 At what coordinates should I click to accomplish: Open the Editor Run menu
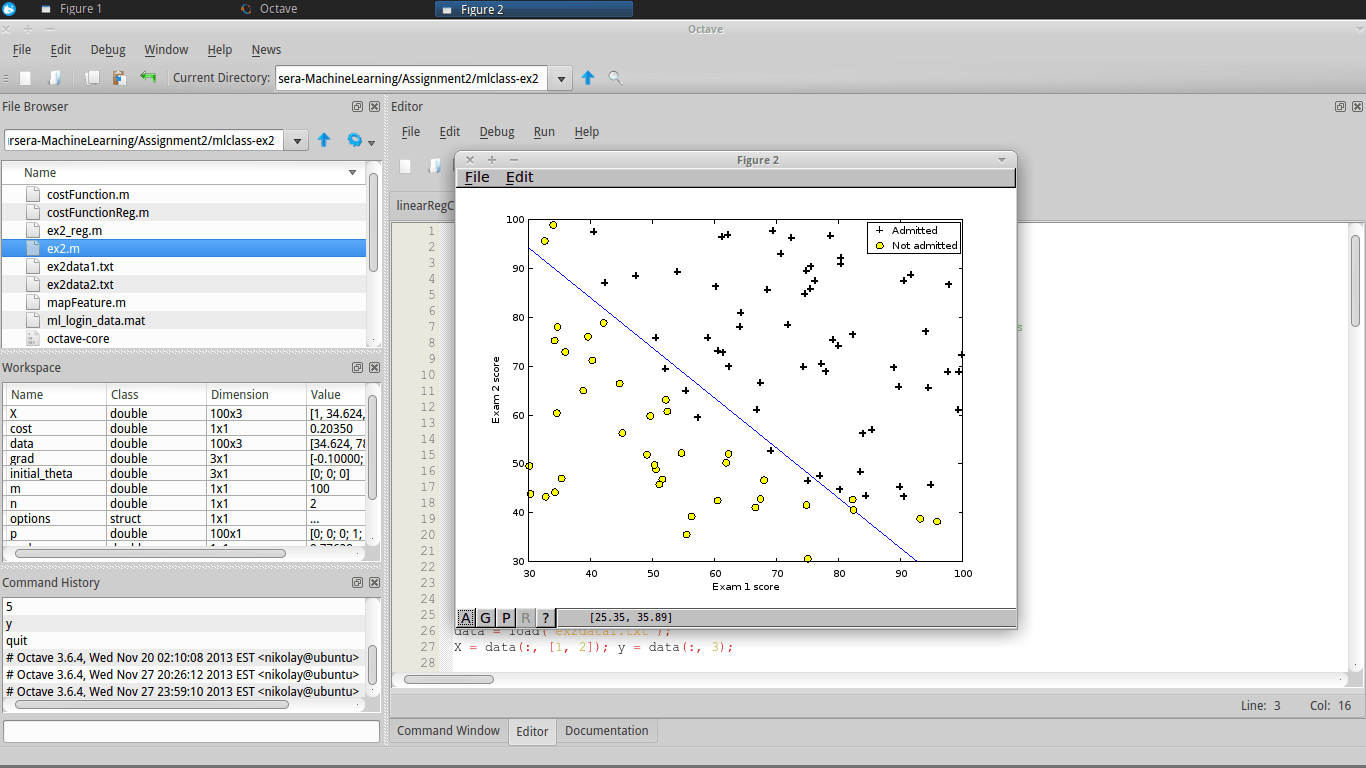click(x=544, y=132)
